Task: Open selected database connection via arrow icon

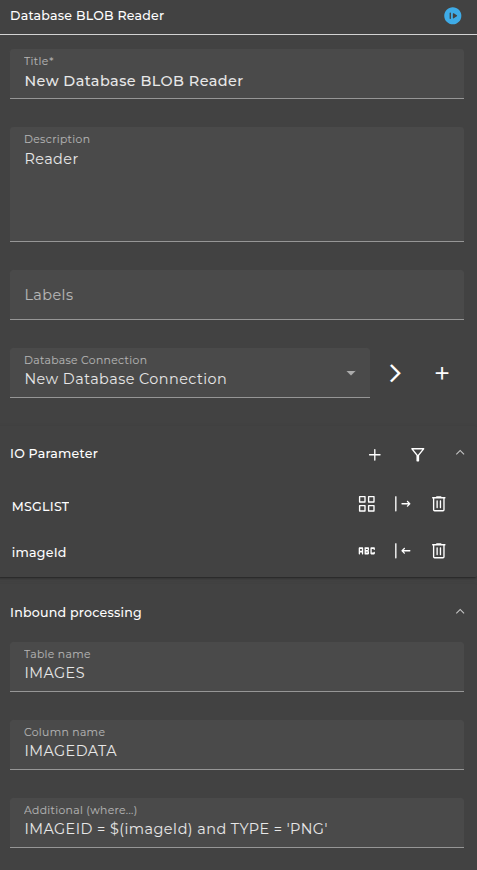Action: tap(395, 373)
